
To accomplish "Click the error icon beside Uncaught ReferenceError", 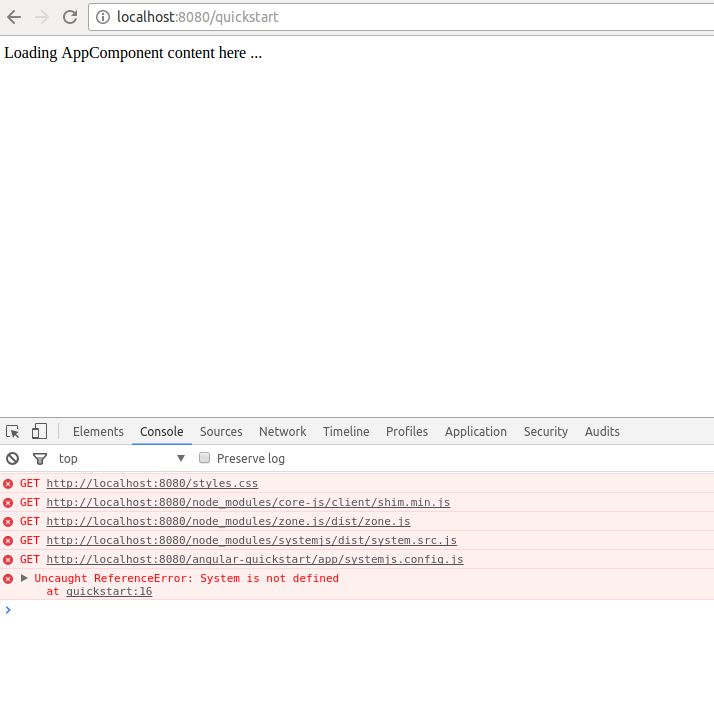I will [8, 579].
